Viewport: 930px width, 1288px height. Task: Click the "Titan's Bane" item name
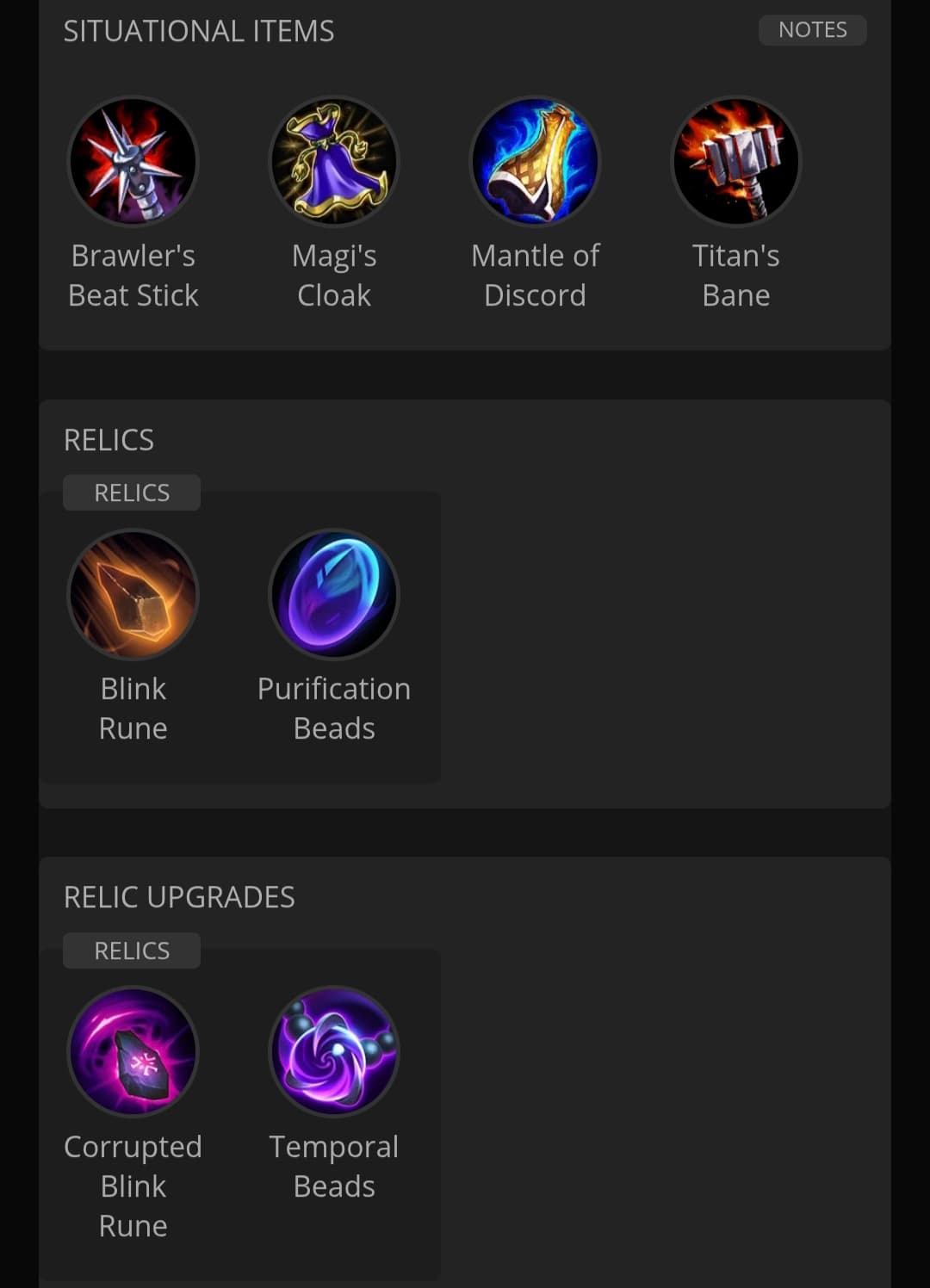pos(736,276)
